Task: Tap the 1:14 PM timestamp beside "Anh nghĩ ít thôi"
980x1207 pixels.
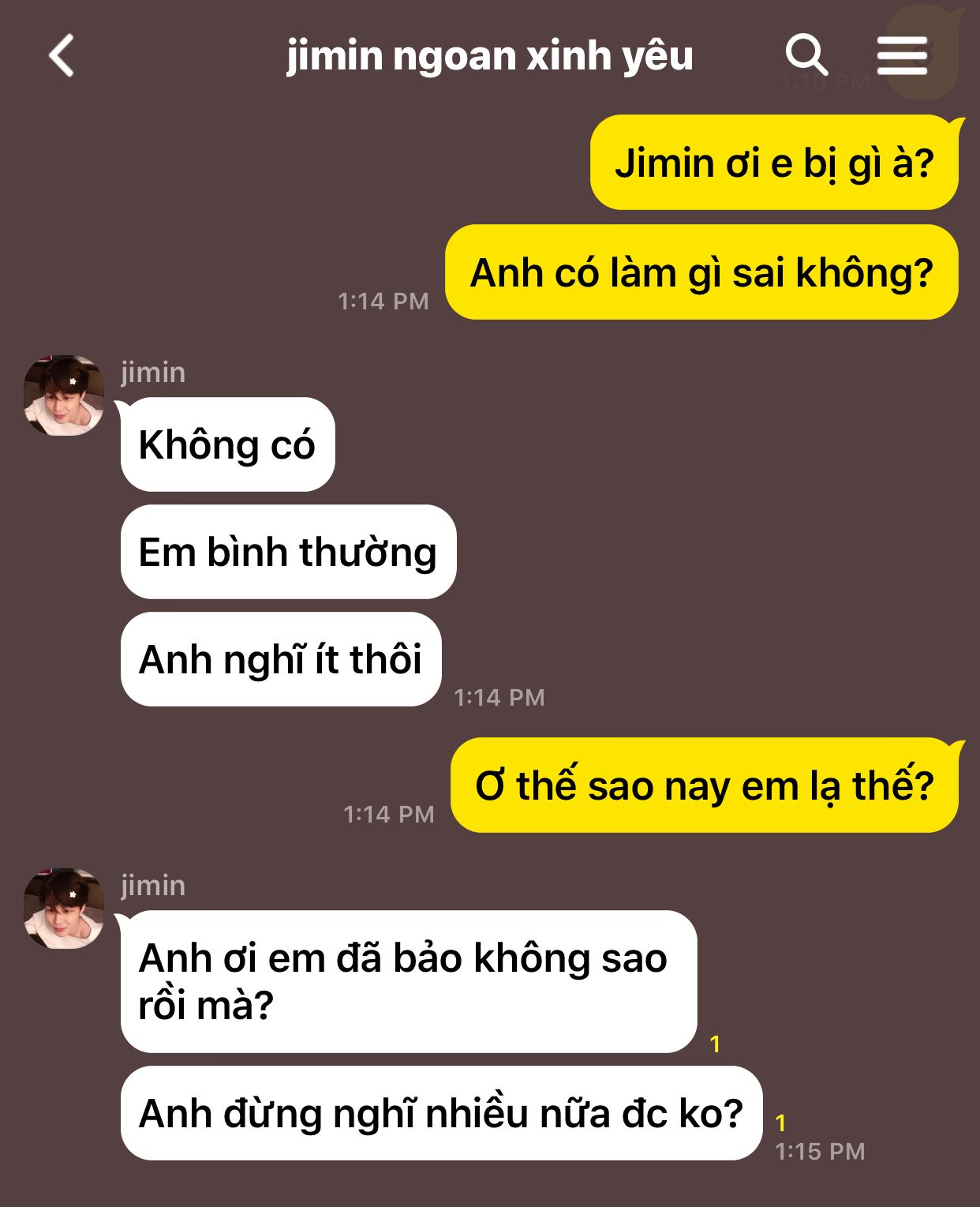Action: click(x=499, y=697)
